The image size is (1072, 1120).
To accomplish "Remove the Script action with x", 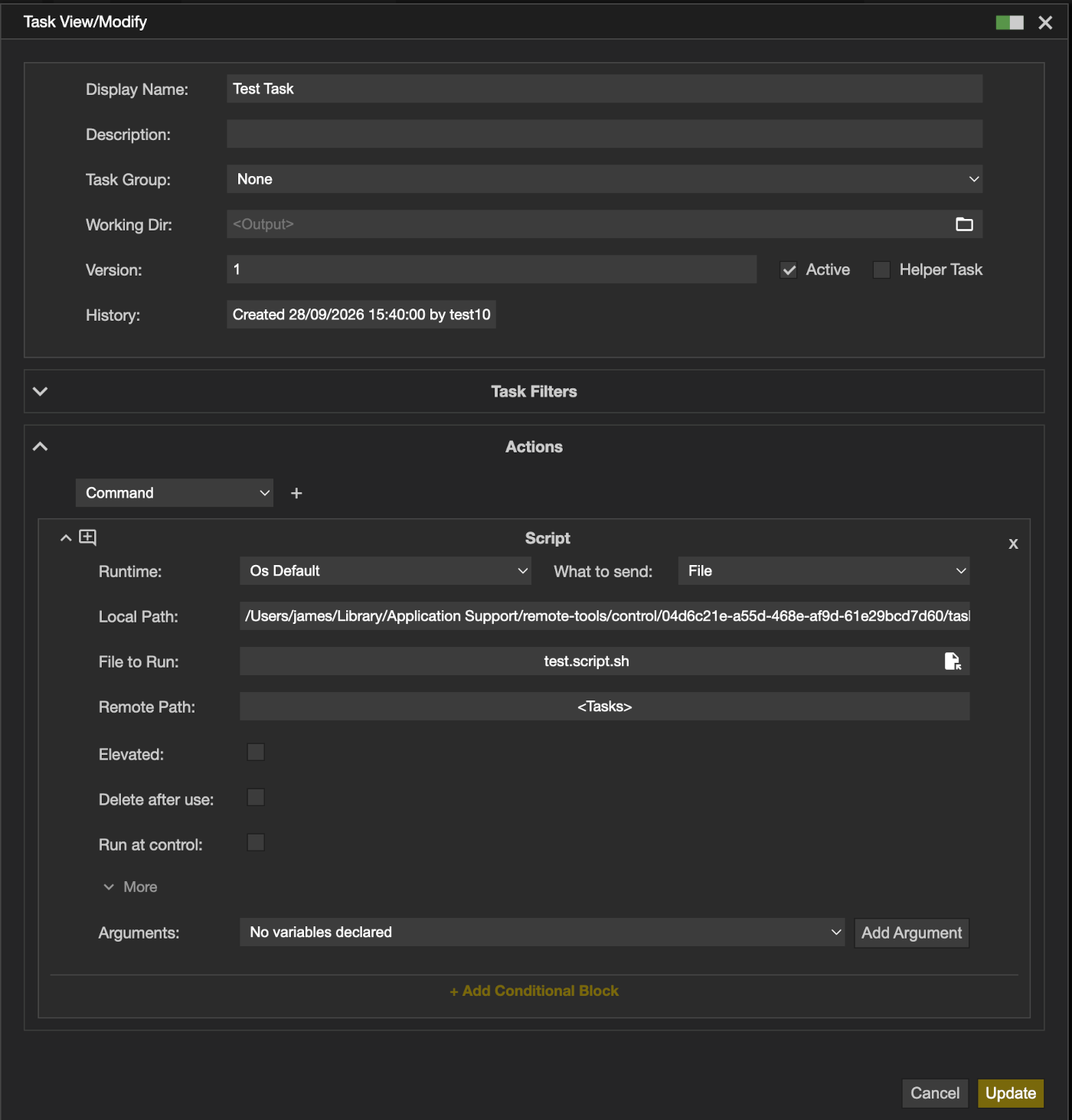I will click(1013, 544).
